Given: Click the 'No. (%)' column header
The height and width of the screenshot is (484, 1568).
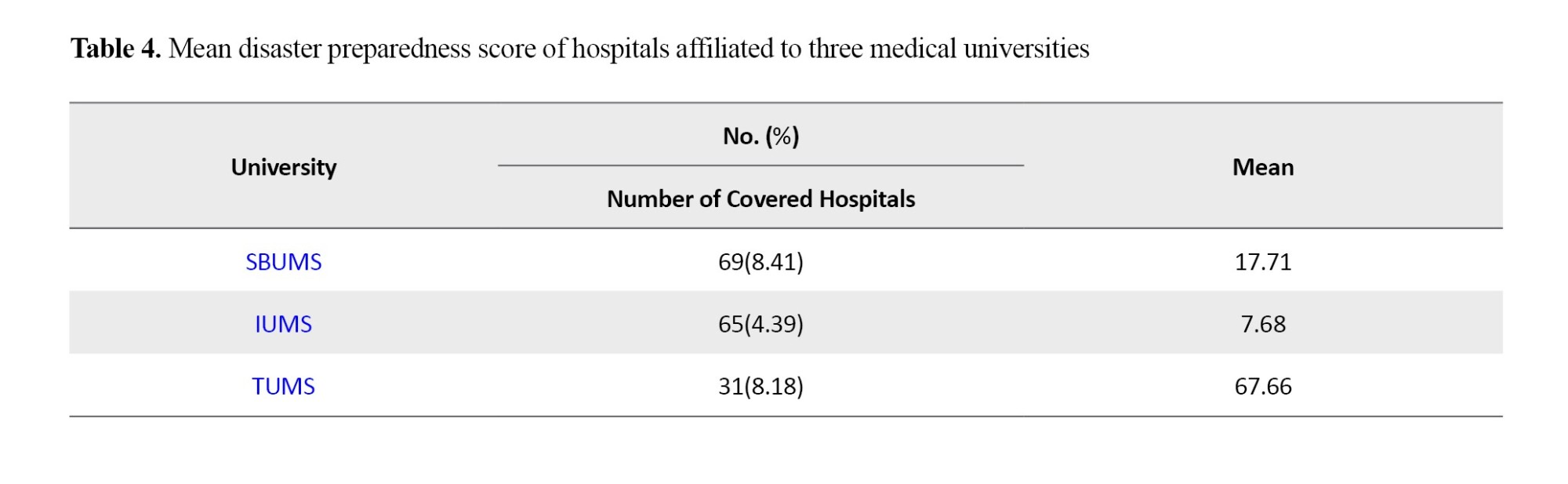Looking at the screenshot, I should pyautogui.click(x=760, y=136).
